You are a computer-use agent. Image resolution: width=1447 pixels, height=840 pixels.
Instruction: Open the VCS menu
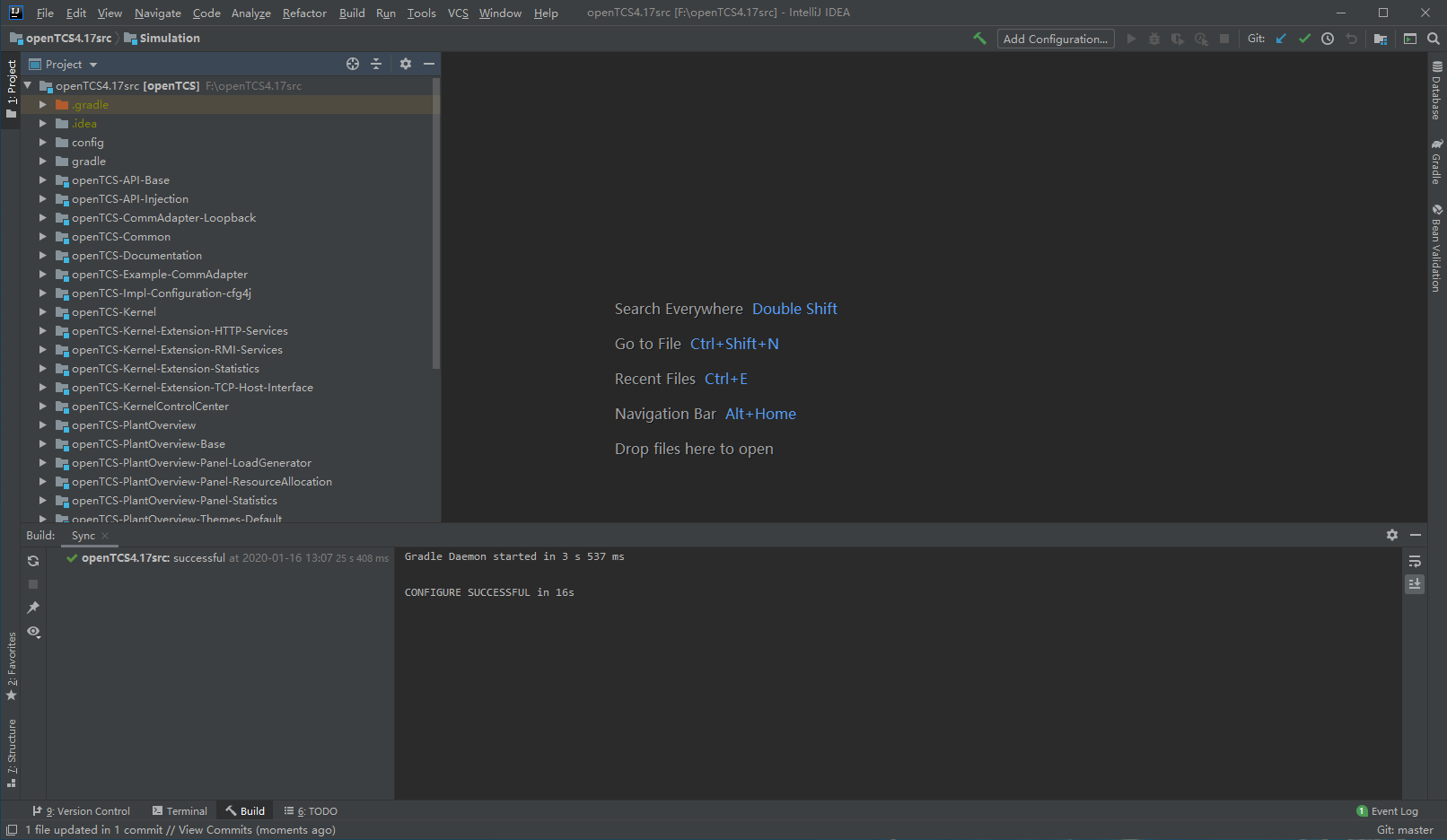point(458,13)
